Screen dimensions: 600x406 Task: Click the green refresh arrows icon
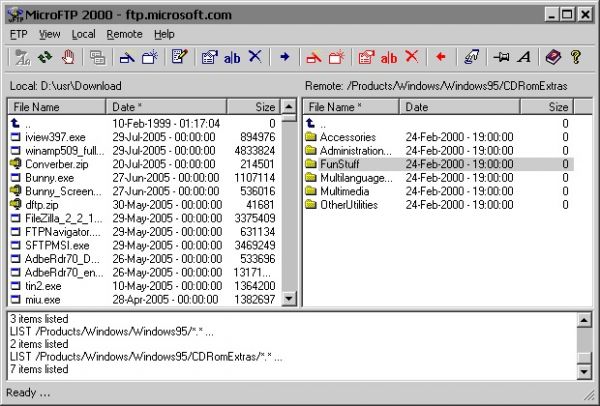tap(46, 58)
